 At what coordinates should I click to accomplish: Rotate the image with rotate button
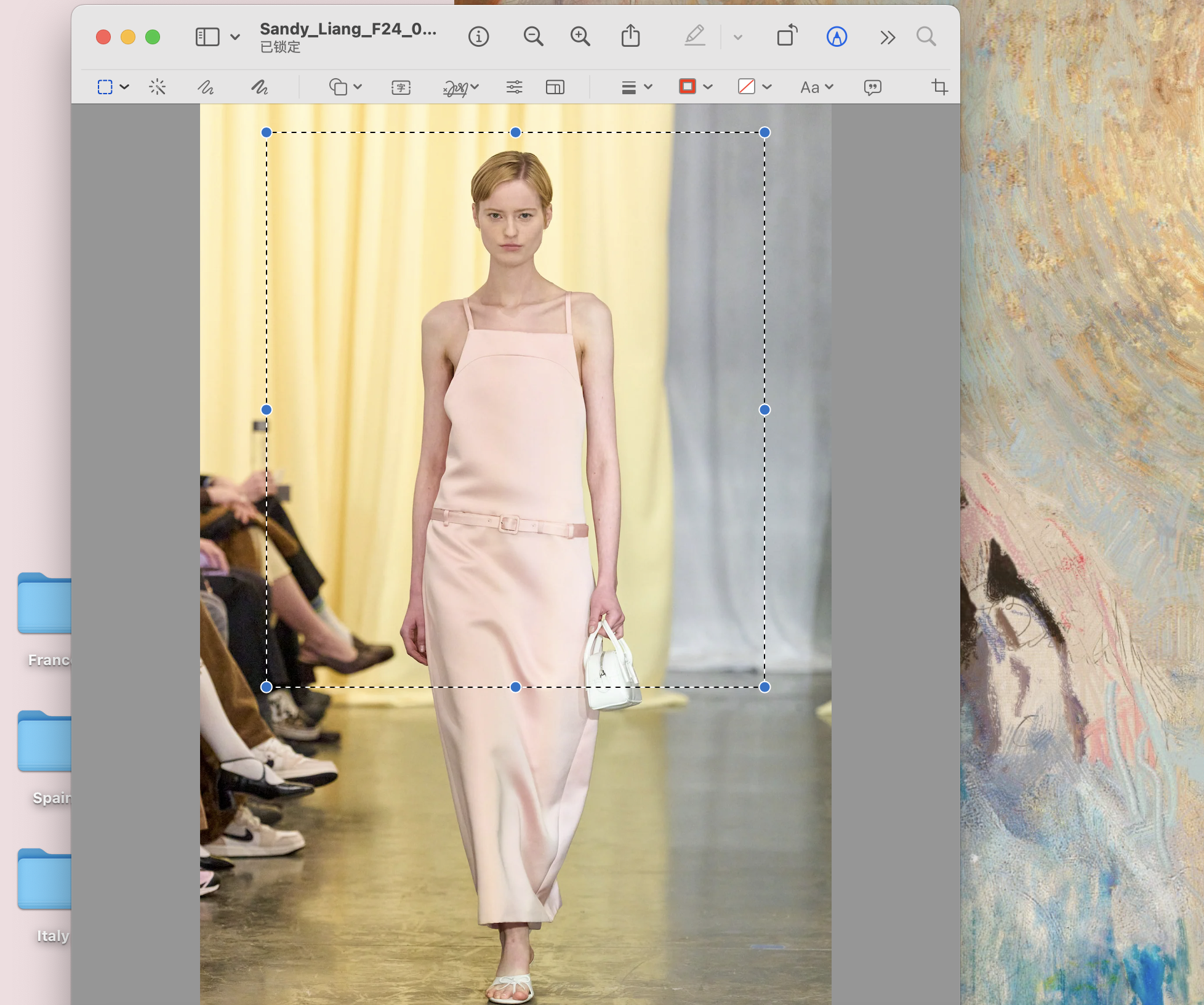click(787, 36)
